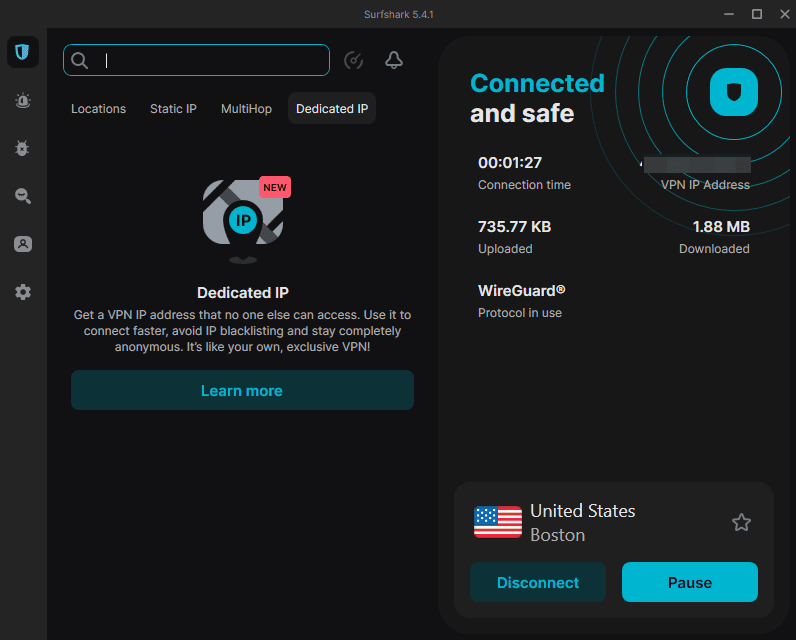
Task: Click the United States flag icon
Action: click(x=497, y=522)
